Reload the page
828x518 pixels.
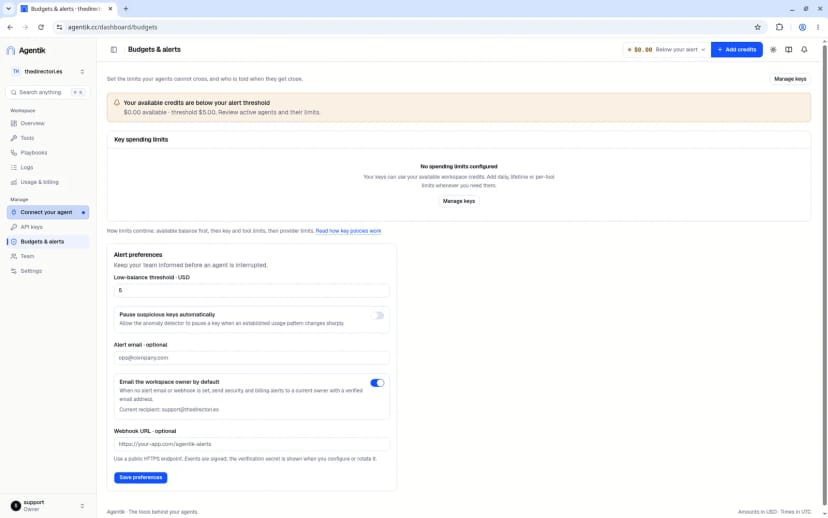(x=41, y=27)
